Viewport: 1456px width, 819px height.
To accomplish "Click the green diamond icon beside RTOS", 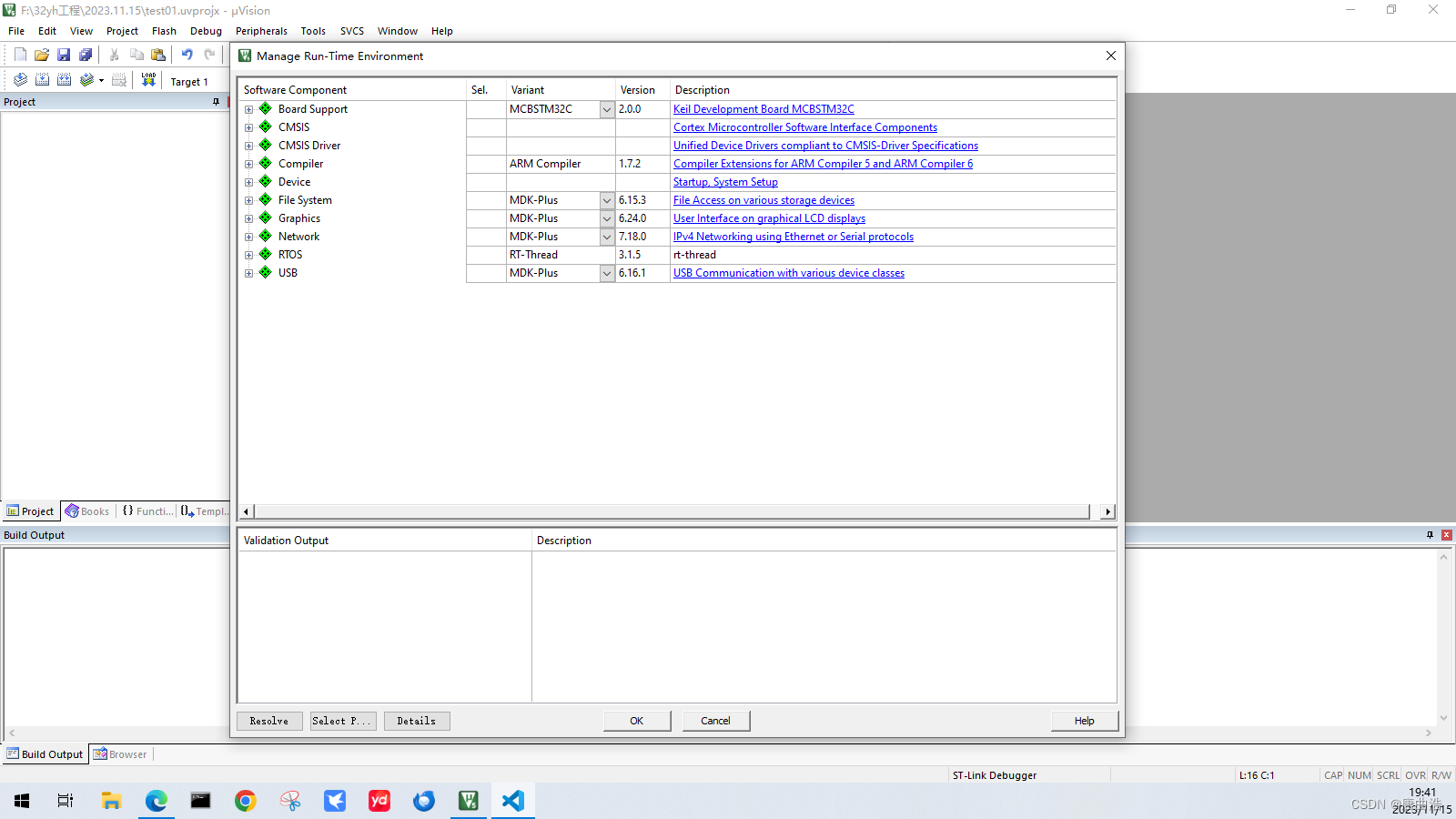I will point(265,254).
